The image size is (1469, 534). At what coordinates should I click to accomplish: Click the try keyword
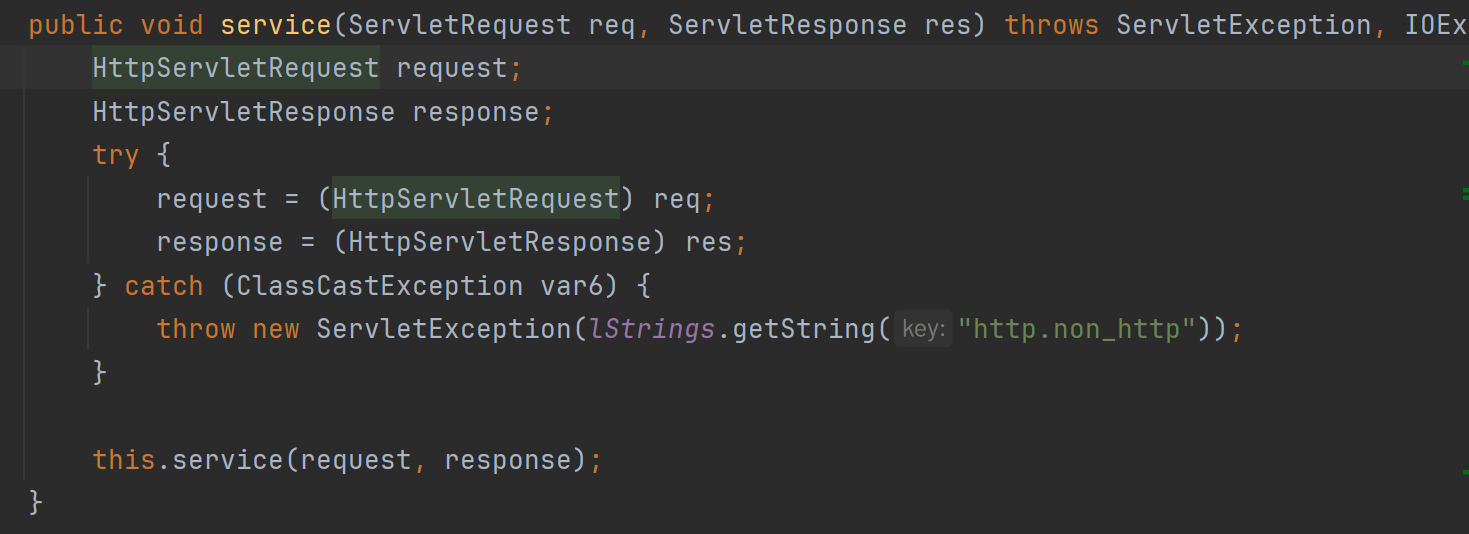pyautogui.click(x=116, y=155)
